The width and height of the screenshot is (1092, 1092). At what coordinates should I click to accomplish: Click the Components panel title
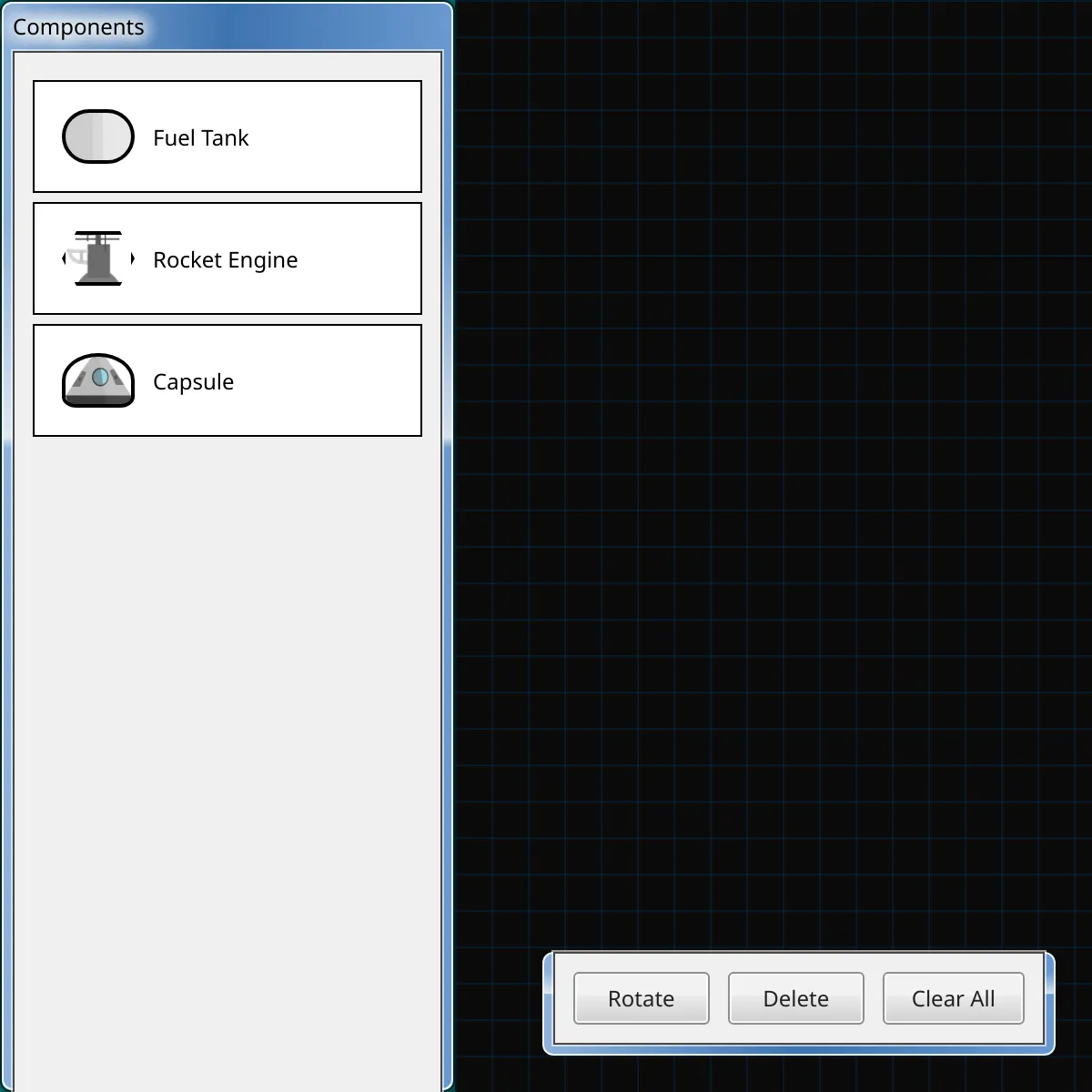tap(78, 27)
